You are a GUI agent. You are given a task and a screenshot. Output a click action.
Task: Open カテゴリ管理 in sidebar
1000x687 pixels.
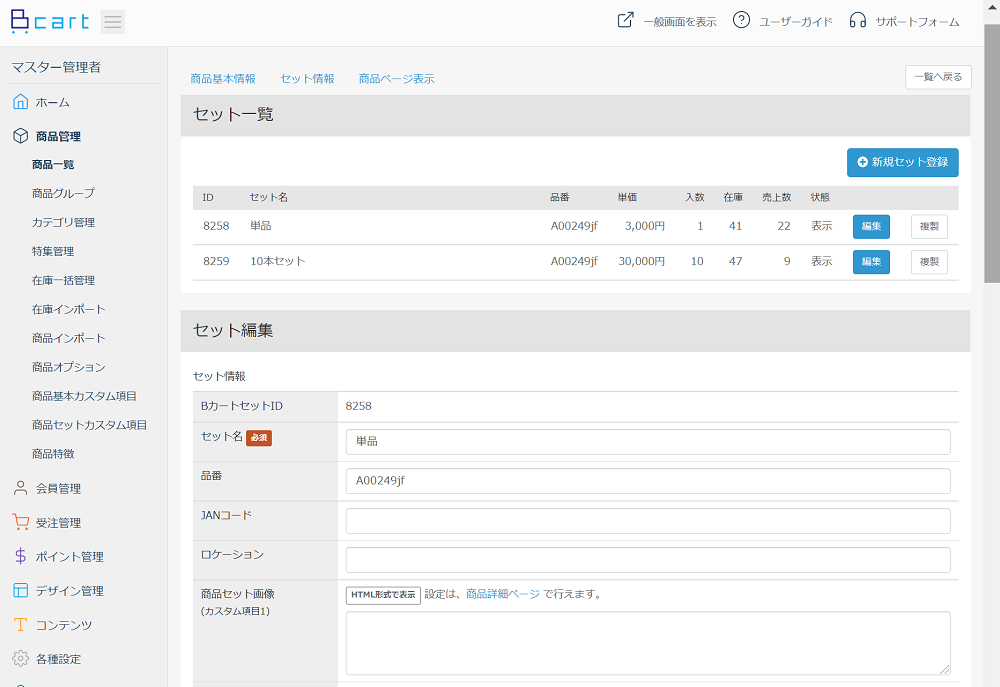tap(63, 222)
